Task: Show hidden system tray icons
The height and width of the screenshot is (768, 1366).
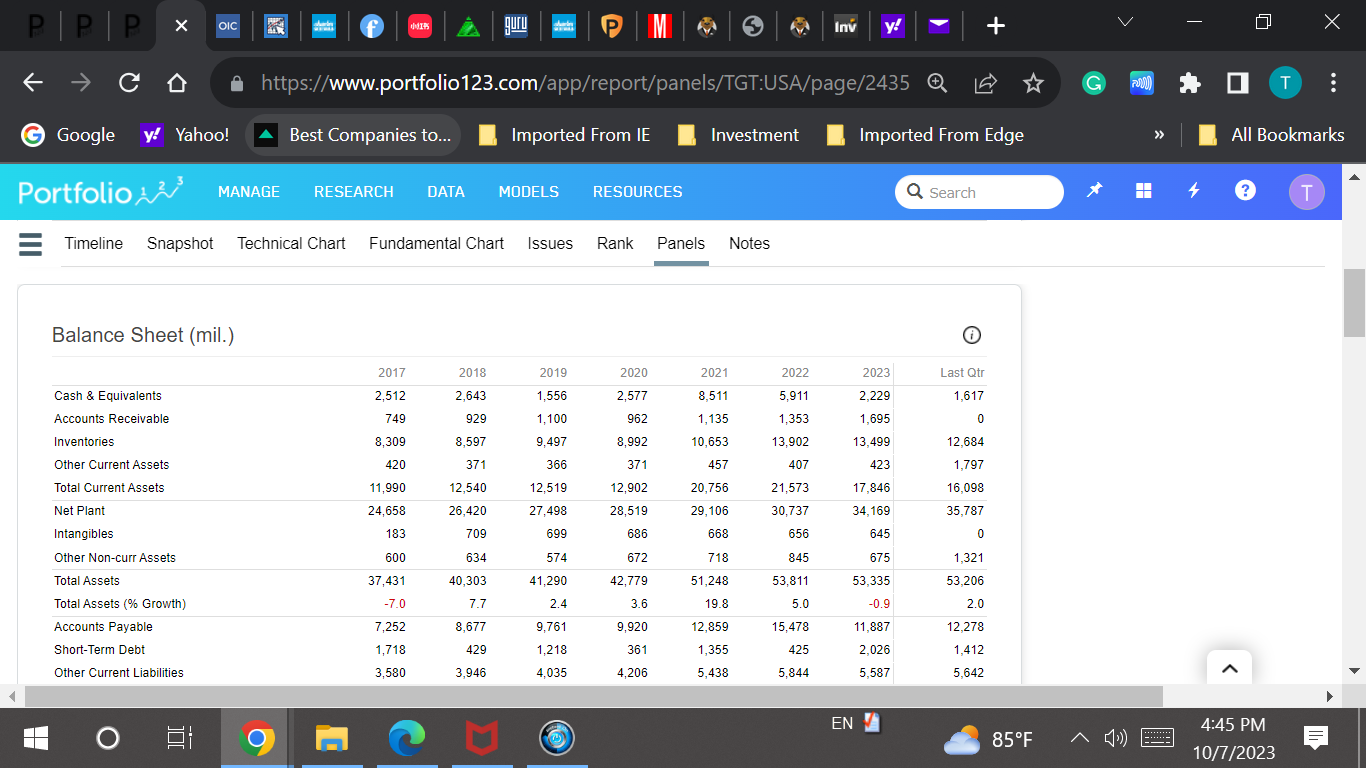Action: (x=1079, y=739)
